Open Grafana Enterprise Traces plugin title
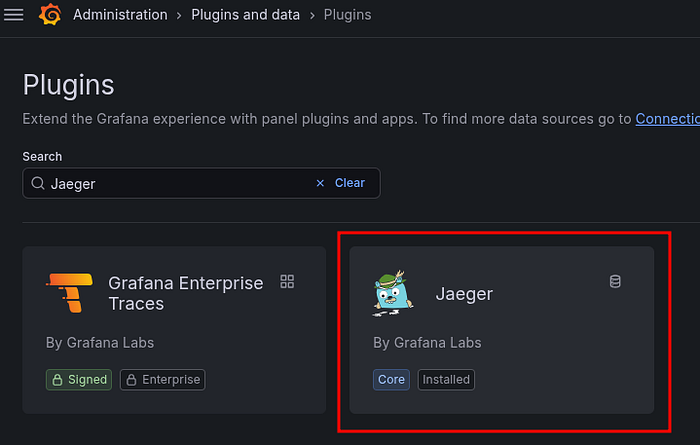 pos(186,293)
